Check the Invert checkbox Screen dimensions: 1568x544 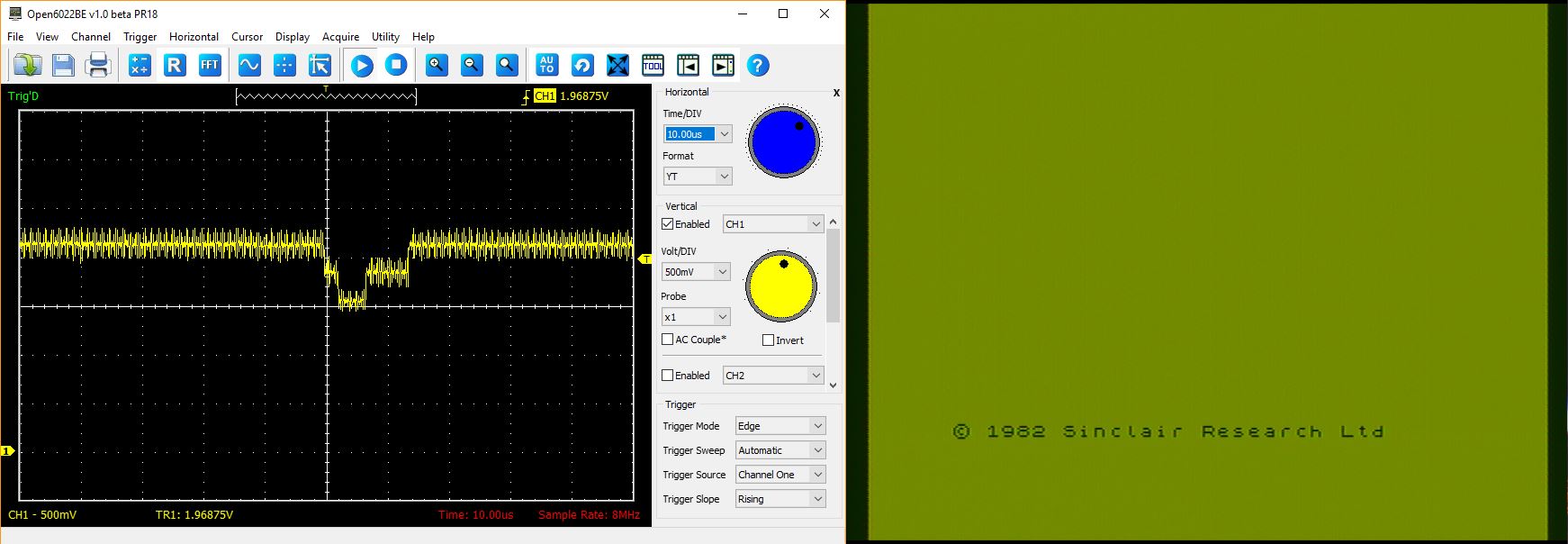[768, 340]
